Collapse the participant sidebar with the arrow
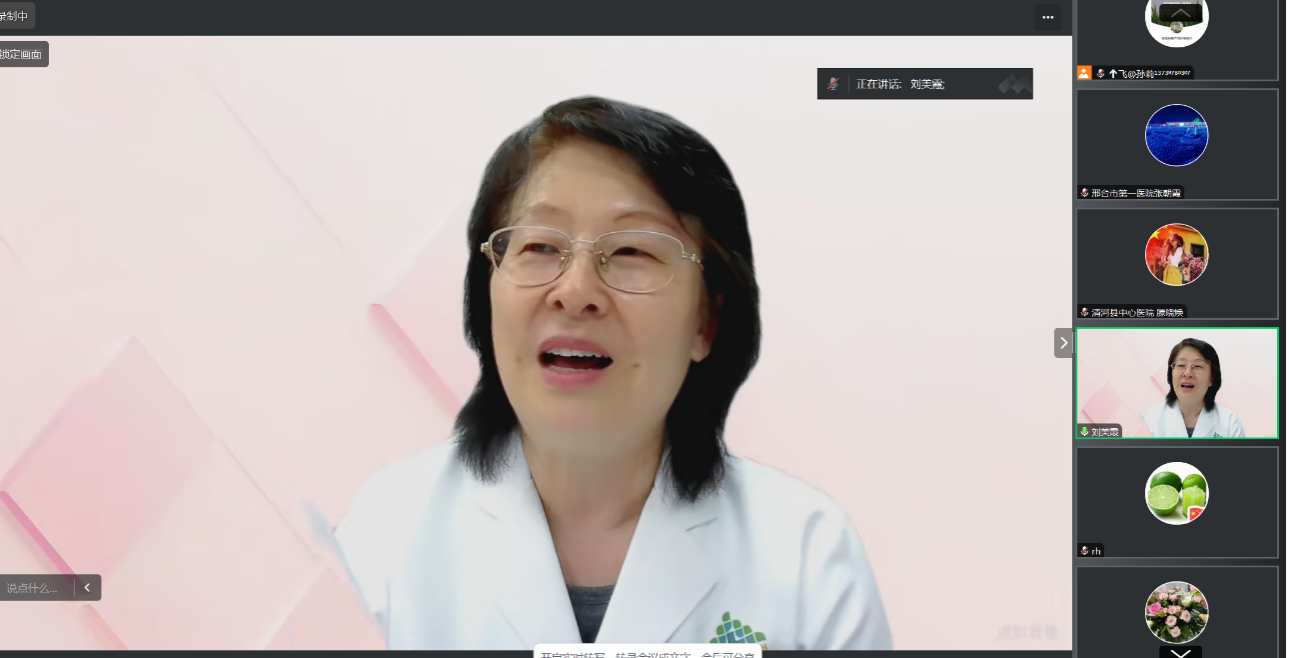 (x=1063, y=343)
